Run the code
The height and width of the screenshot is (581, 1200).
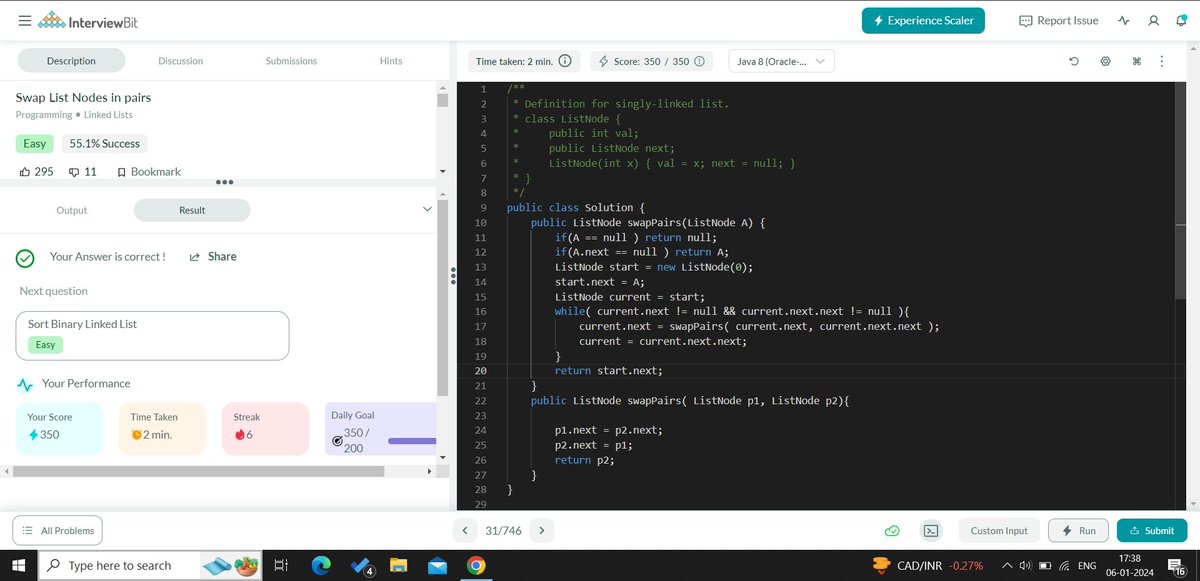(x=1078, y=531)
